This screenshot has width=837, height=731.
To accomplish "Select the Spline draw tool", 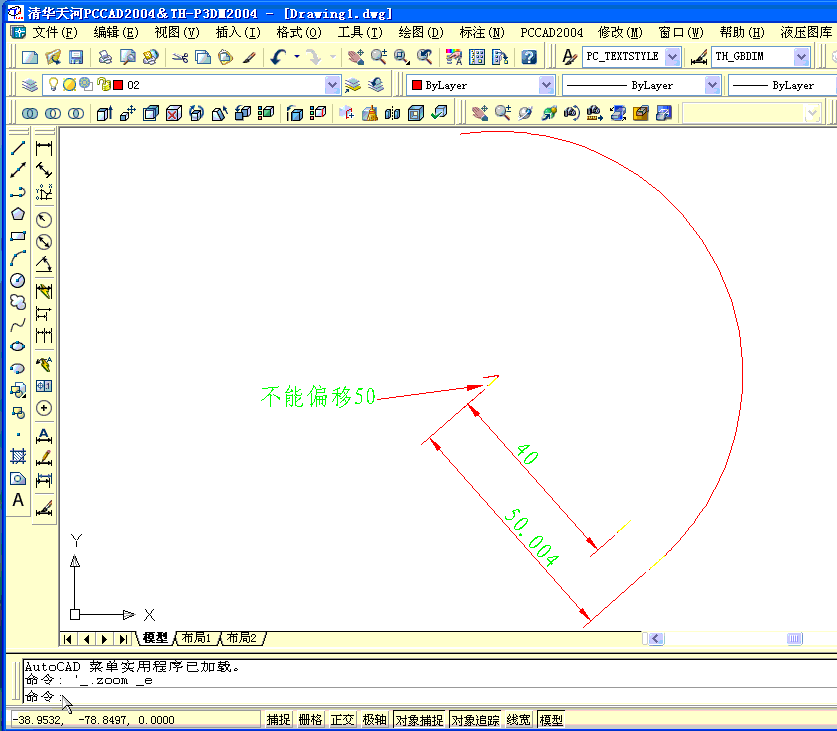I will (x=18, y=325).
